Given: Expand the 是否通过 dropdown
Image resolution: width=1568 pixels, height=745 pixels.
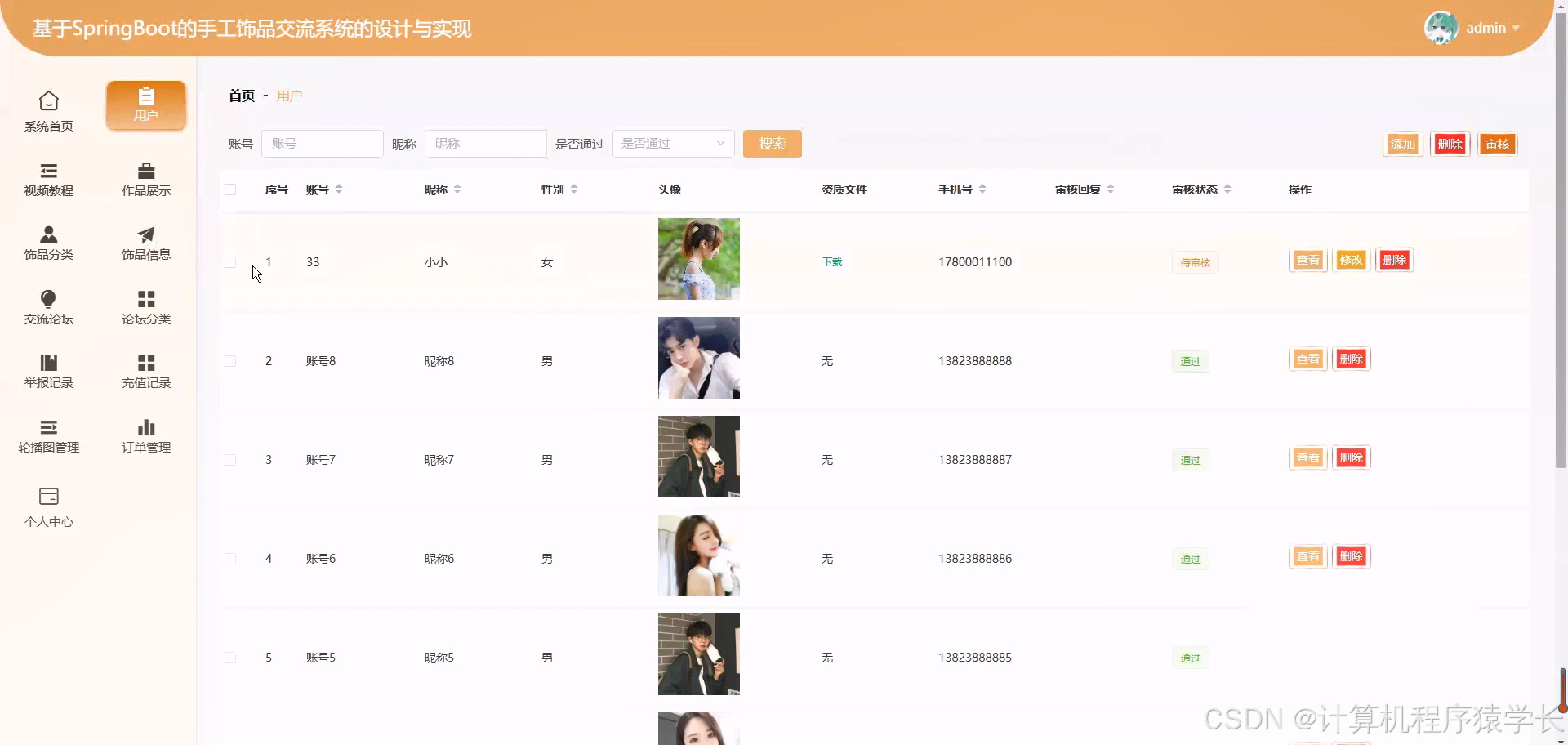Looking at the screenshot, I should 674,144.
